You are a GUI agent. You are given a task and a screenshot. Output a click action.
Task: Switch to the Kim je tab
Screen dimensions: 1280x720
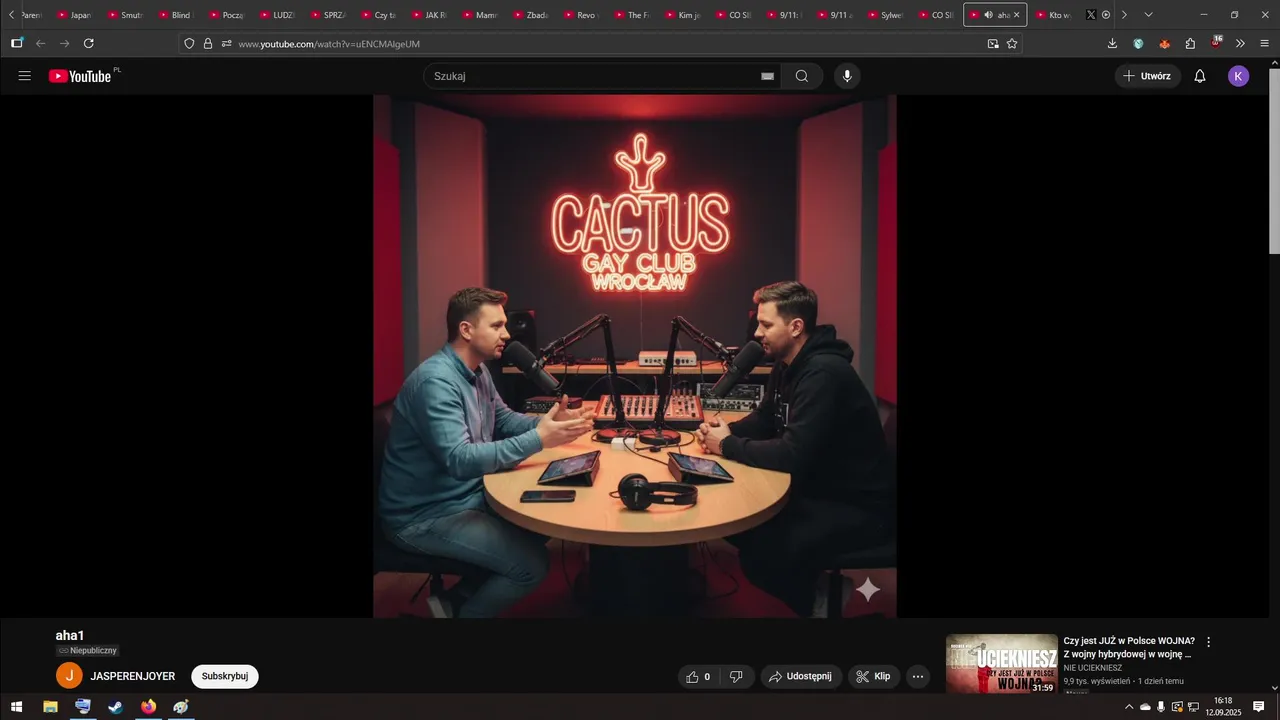pyautogui.click(x=685, y=15)
